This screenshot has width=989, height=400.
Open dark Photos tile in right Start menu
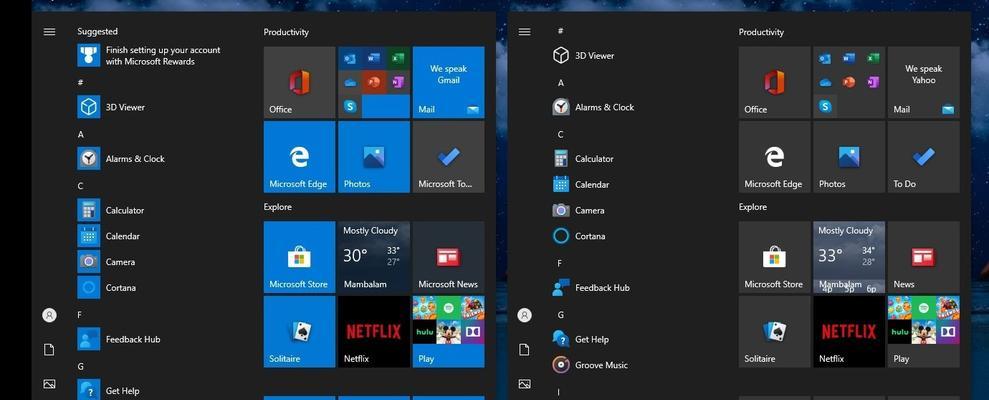tap(849, 156)
